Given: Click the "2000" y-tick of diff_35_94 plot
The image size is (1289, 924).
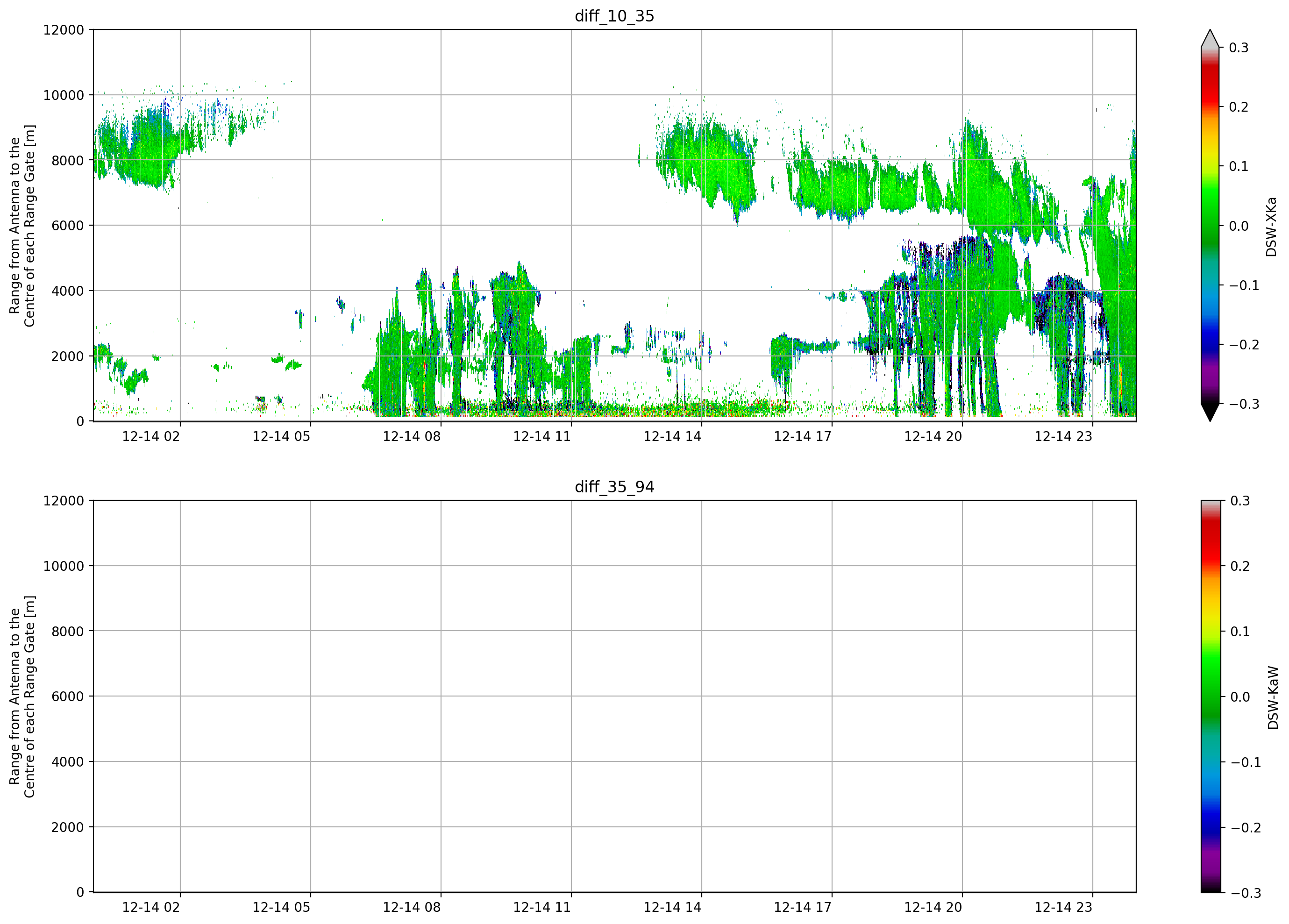Looking at the screenshot, I should pos(68,827).
